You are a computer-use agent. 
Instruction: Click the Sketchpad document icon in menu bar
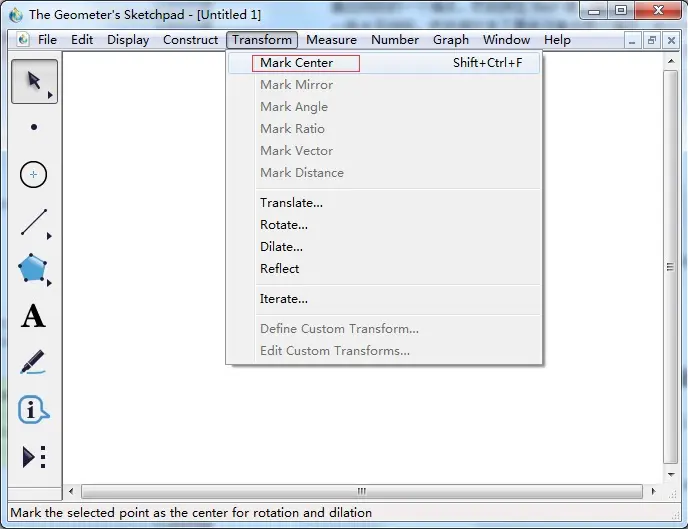23,39
